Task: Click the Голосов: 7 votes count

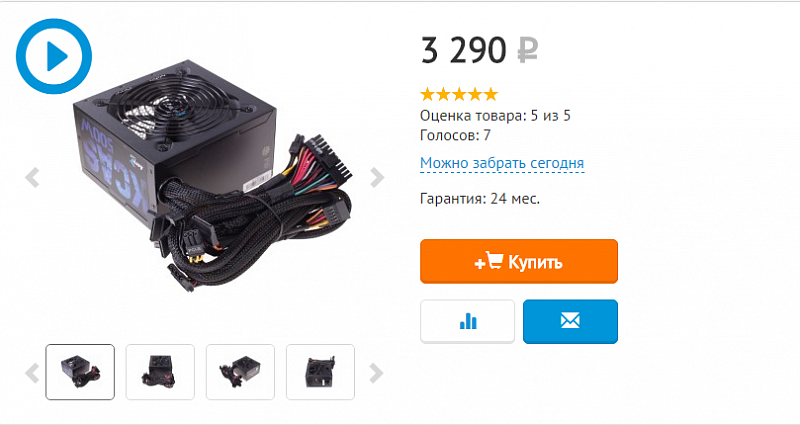Action: pyautogui.click(x=456, y=135)
